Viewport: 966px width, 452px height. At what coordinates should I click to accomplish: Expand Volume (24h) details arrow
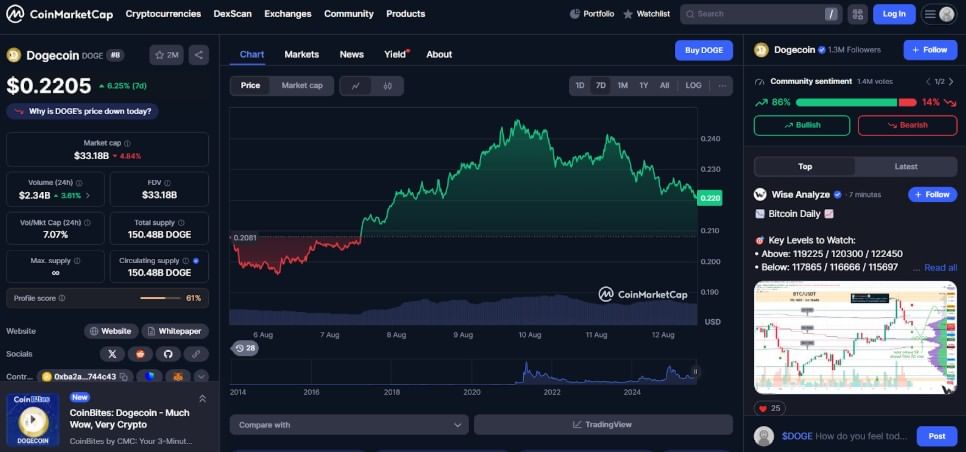87,195
